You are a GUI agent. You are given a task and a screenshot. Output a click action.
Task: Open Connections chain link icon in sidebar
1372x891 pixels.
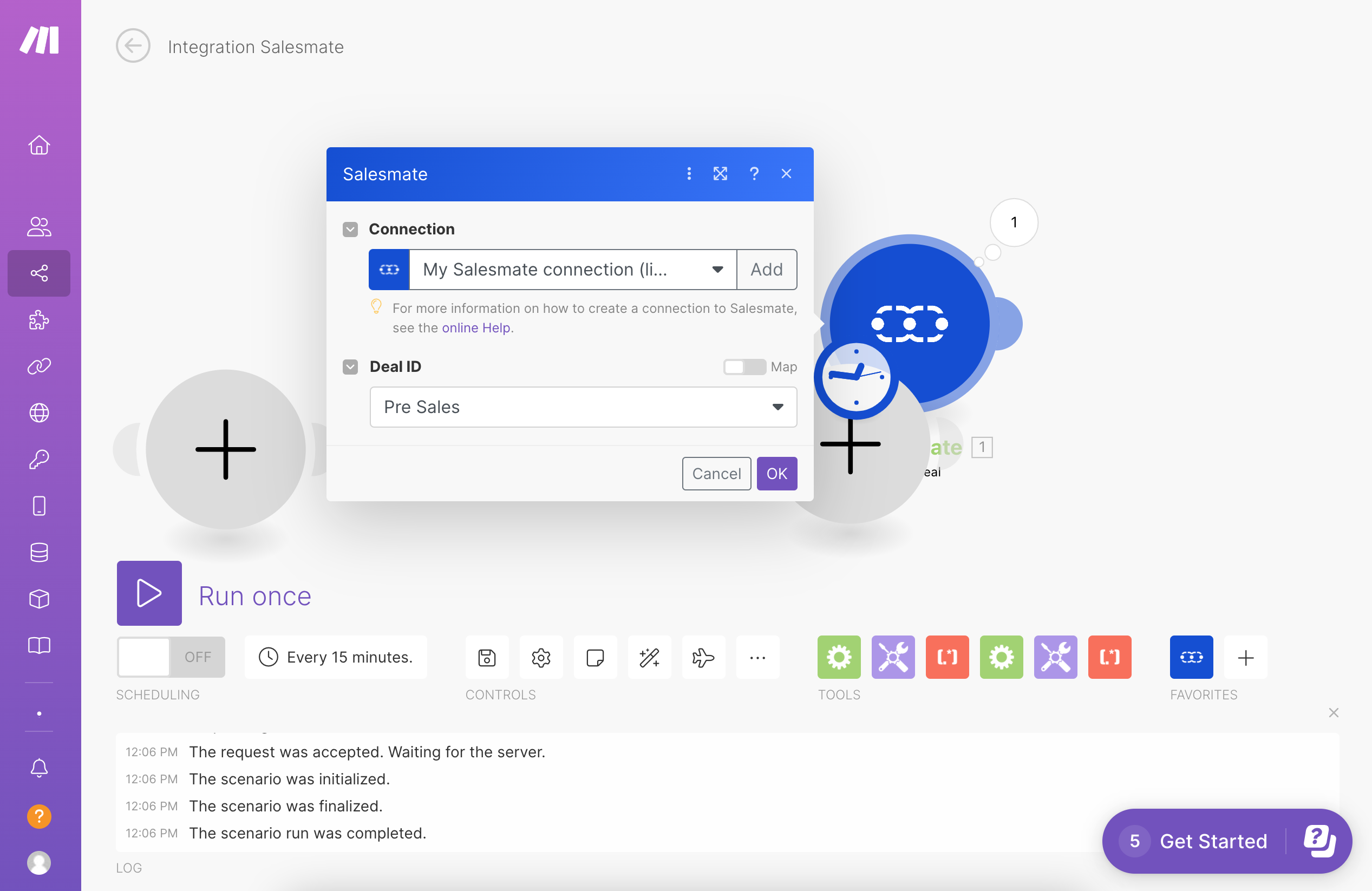tap(39, 366)
